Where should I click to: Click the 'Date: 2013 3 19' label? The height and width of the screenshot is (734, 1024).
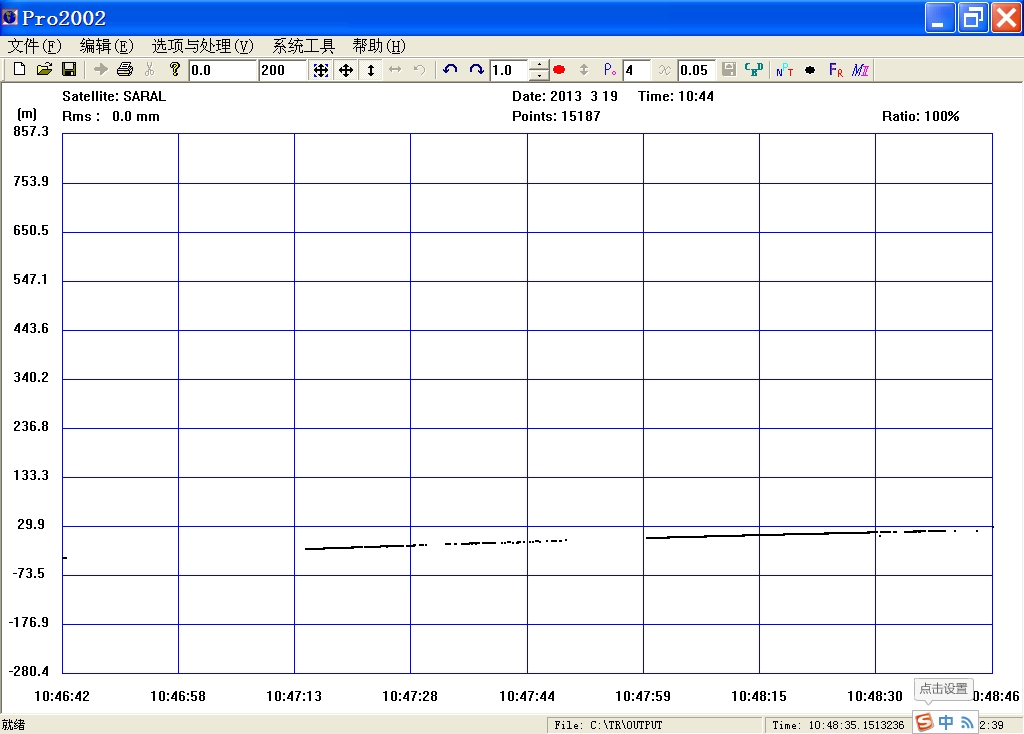pos(565,96)
